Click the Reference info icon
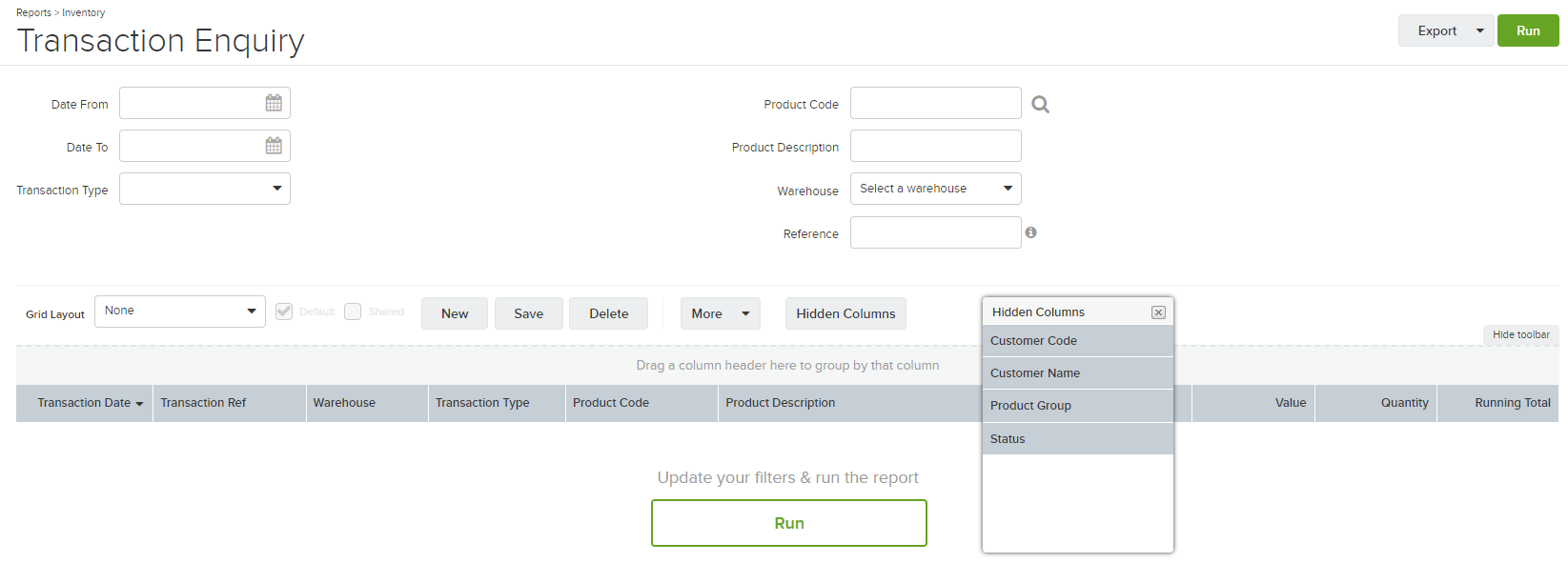This screenshot has height=563, width=1568. (1030, 232)
